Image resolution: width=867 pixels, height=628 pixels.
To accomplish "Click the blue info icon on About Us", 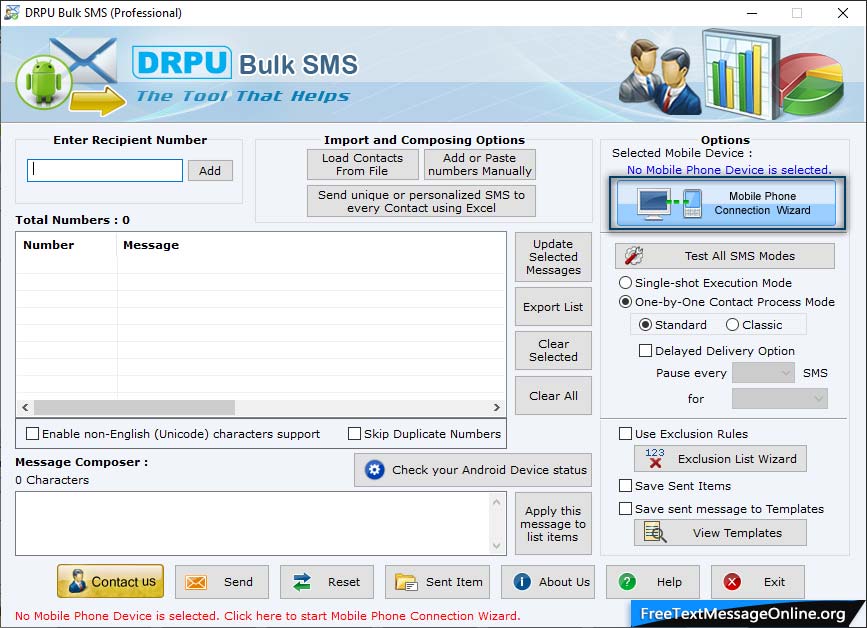I will (522, 582).
